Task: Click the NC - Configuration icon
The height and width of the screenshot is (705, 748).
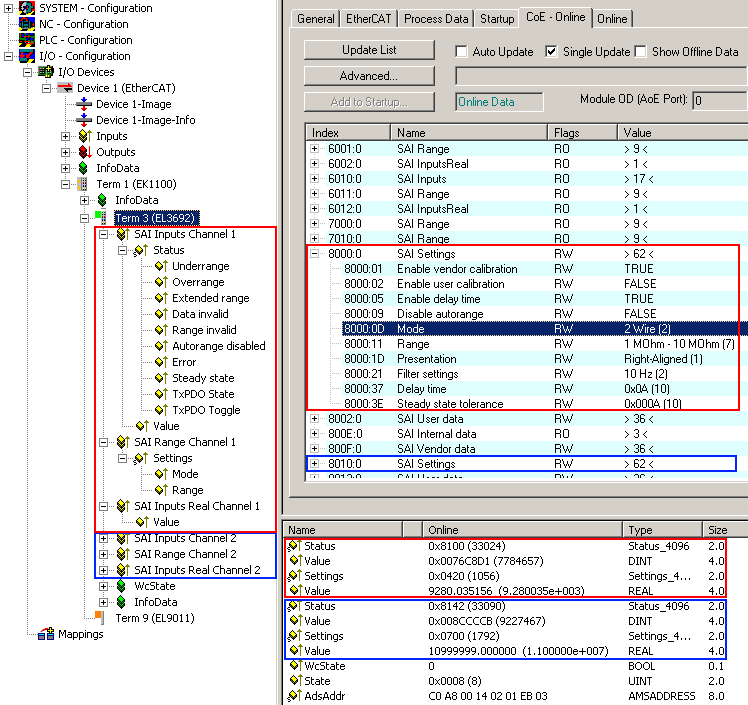Action: (27, 23)
